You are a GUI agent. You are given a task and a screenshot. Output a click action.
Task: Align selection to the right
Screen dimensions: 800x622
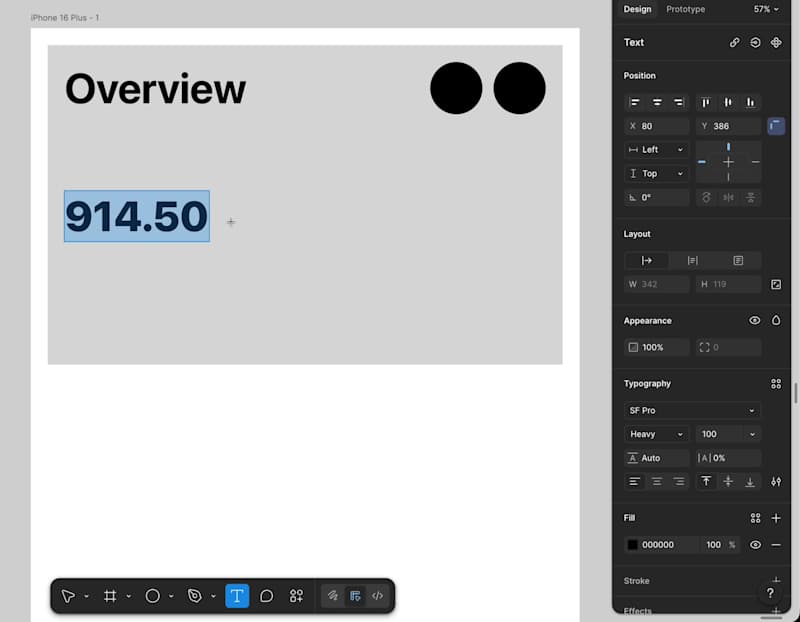click(679, 103)
